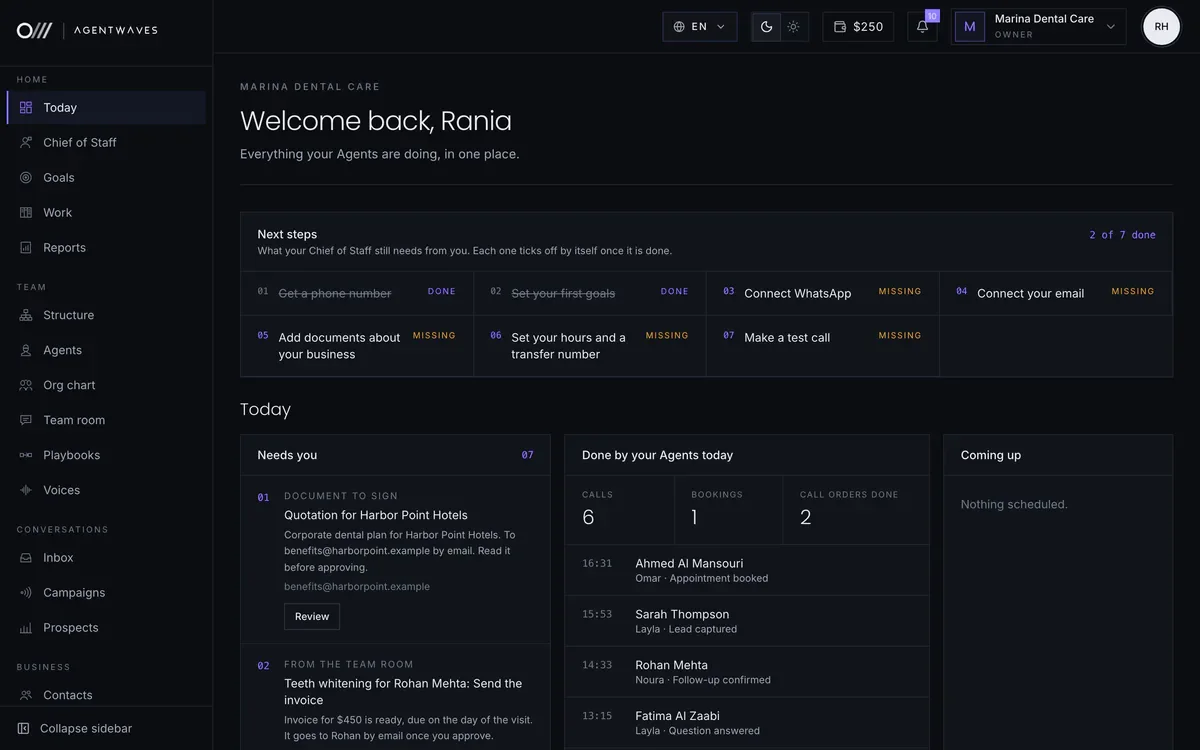This screenshot has width=1200, height=750.
Task: Open Set your hours and transfer number step
Action: point(590,346)
